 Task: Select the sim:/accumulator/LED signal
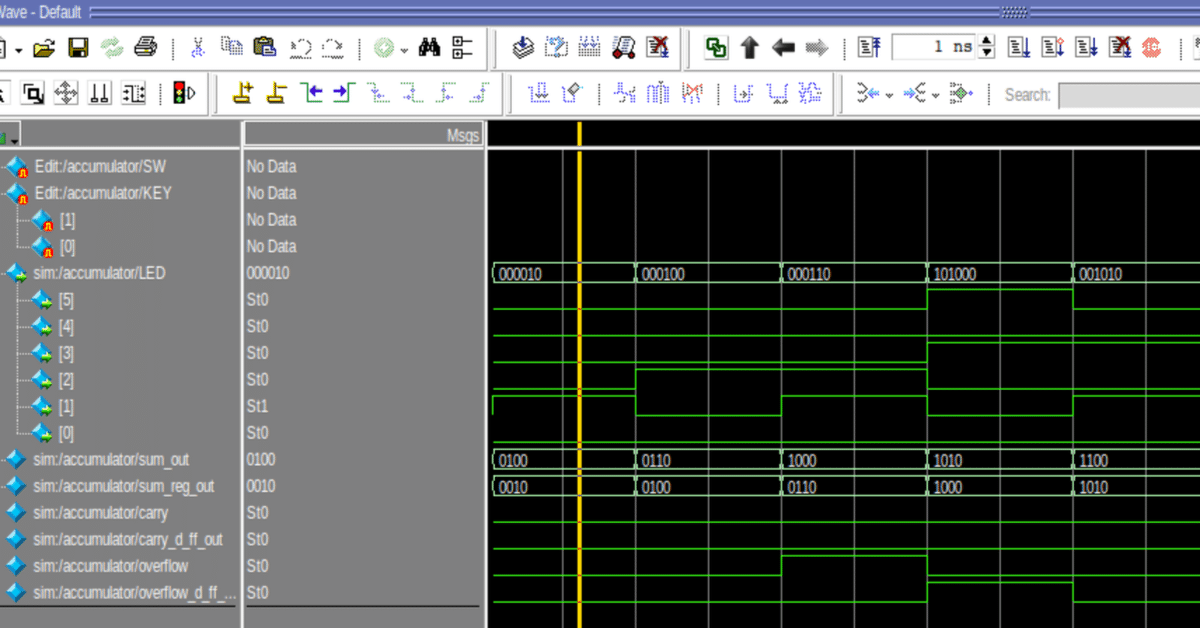pos(98,272)
